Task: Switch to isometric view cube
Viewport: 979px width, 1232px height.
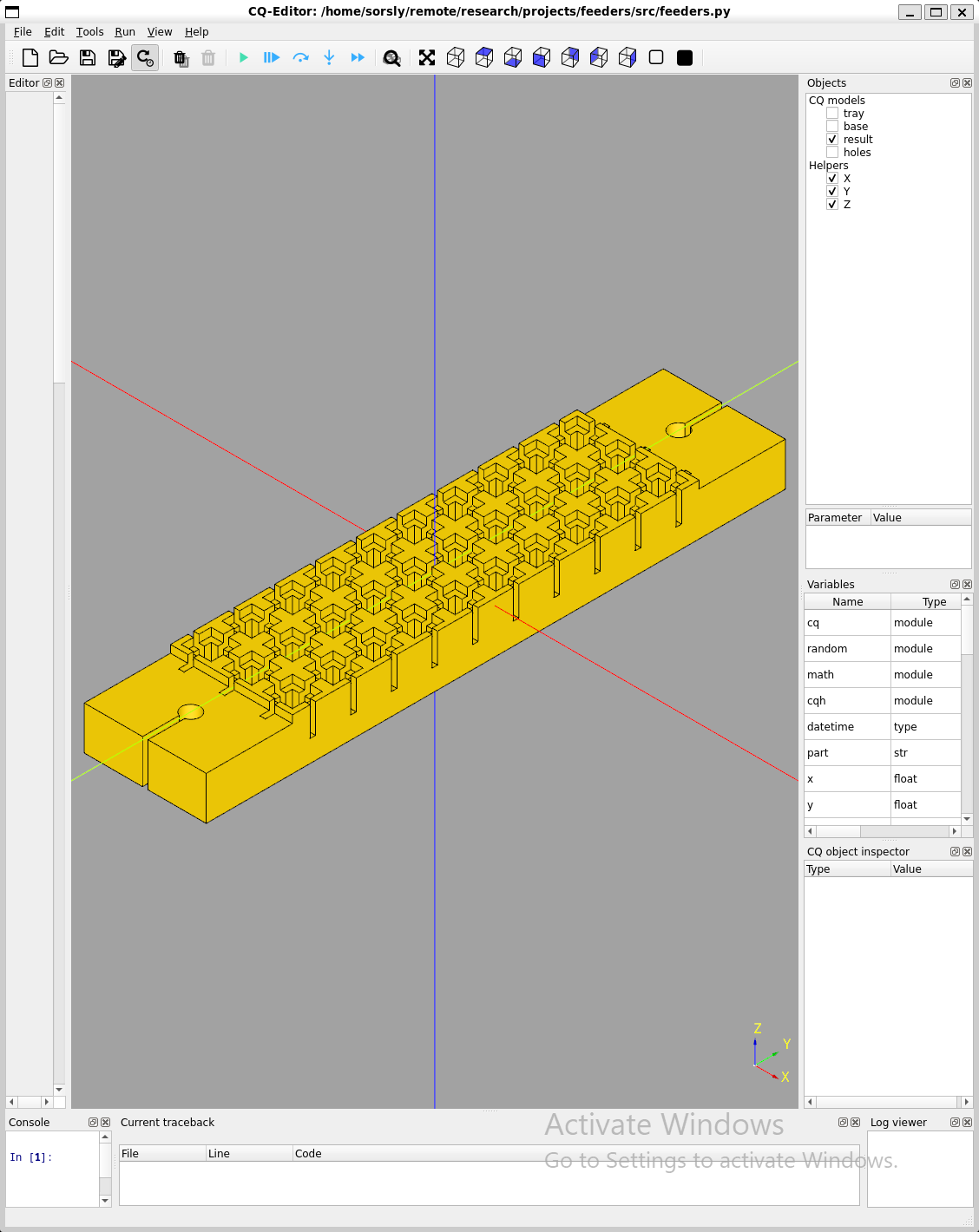Action: [x=456, y=58]
